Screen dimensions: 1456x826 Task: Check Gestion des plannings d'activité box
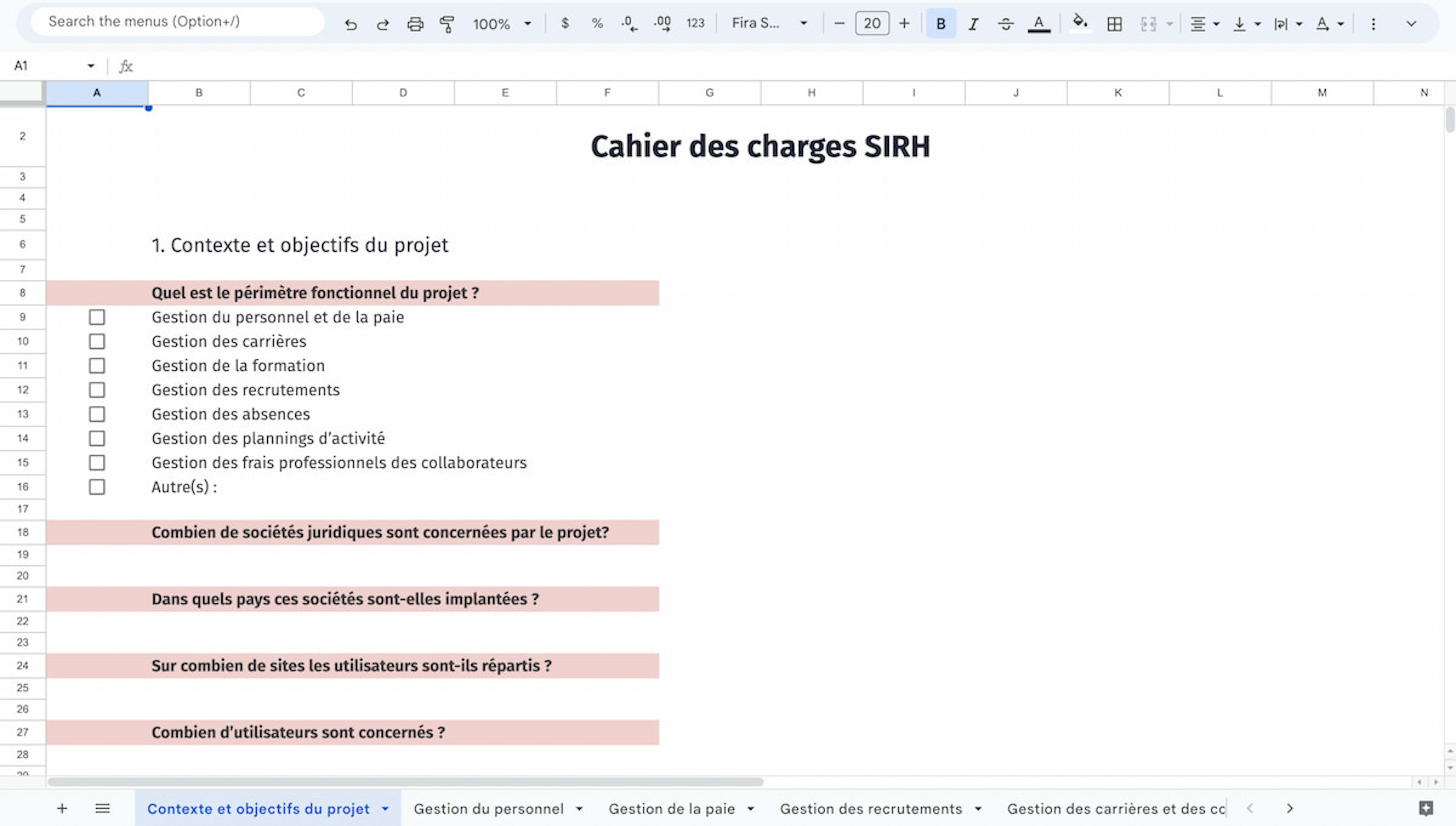[x=97, y=439]
